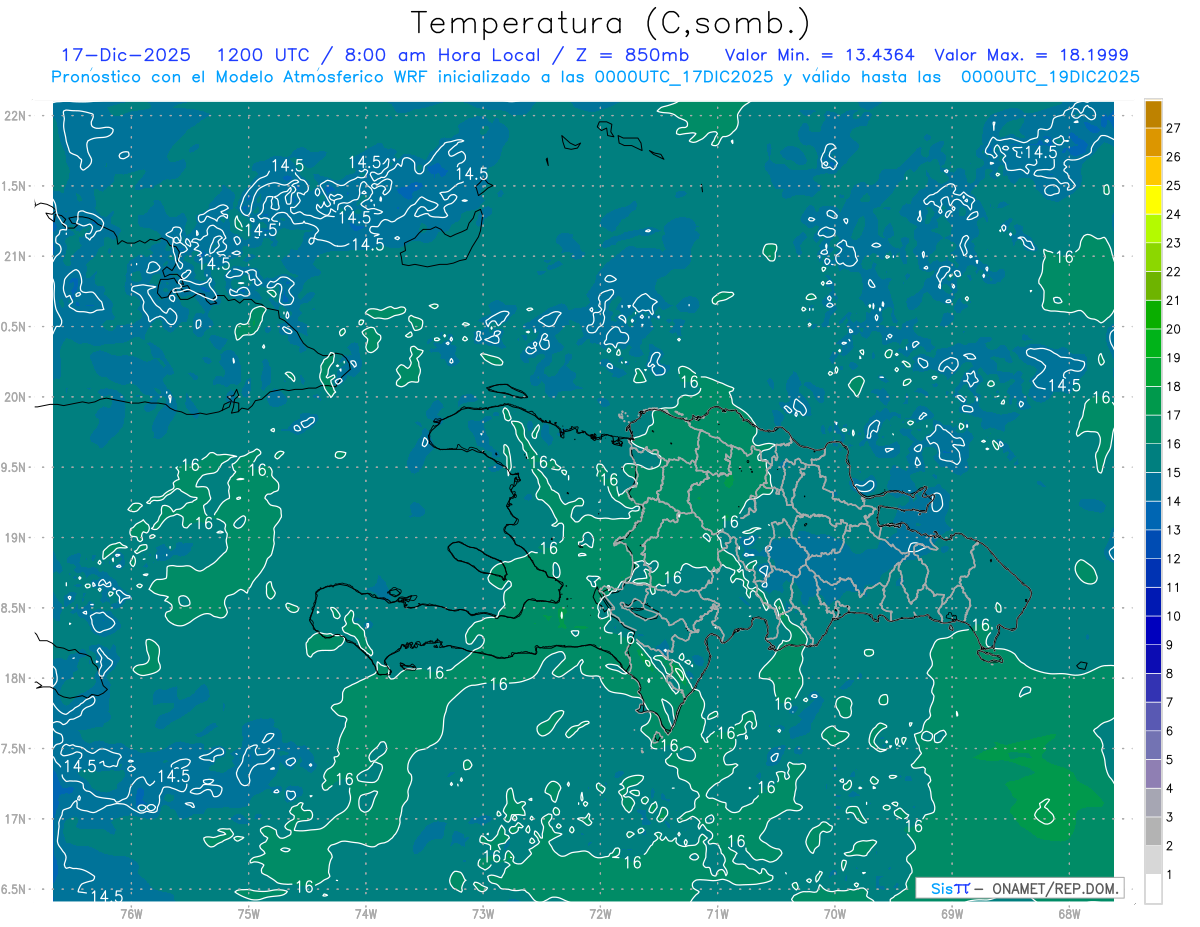The width and height of the screenshot is (1200, 927).
Task: Click the "11" label on colour scale
Action: pos(1174,588)
